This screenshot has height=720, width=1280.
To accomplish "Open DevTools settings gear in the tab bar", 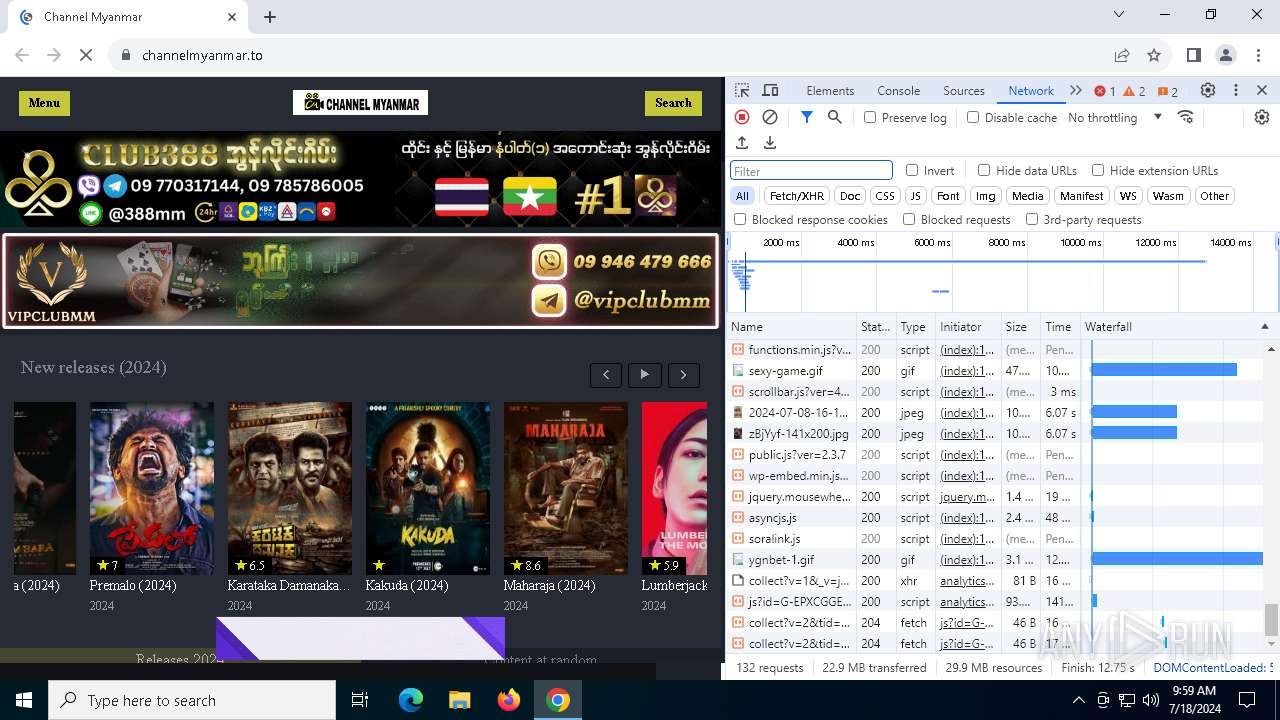I will click(1208, 90).
